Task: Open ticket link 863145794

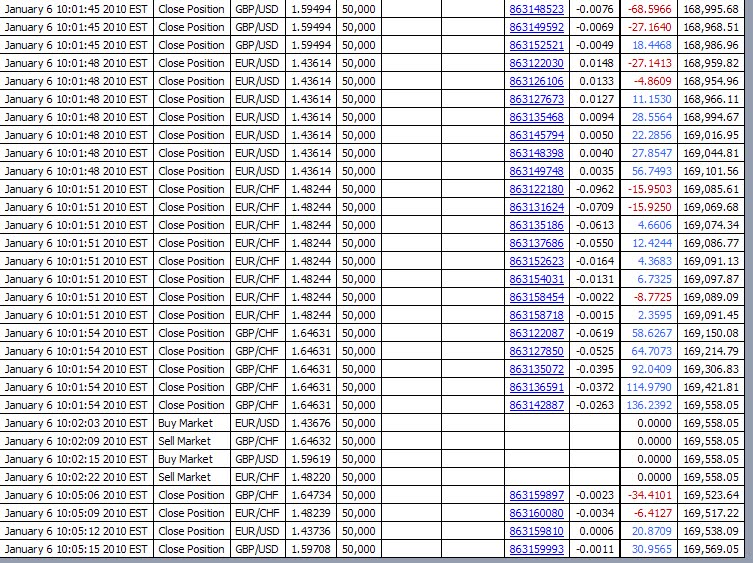Action: 536,135
